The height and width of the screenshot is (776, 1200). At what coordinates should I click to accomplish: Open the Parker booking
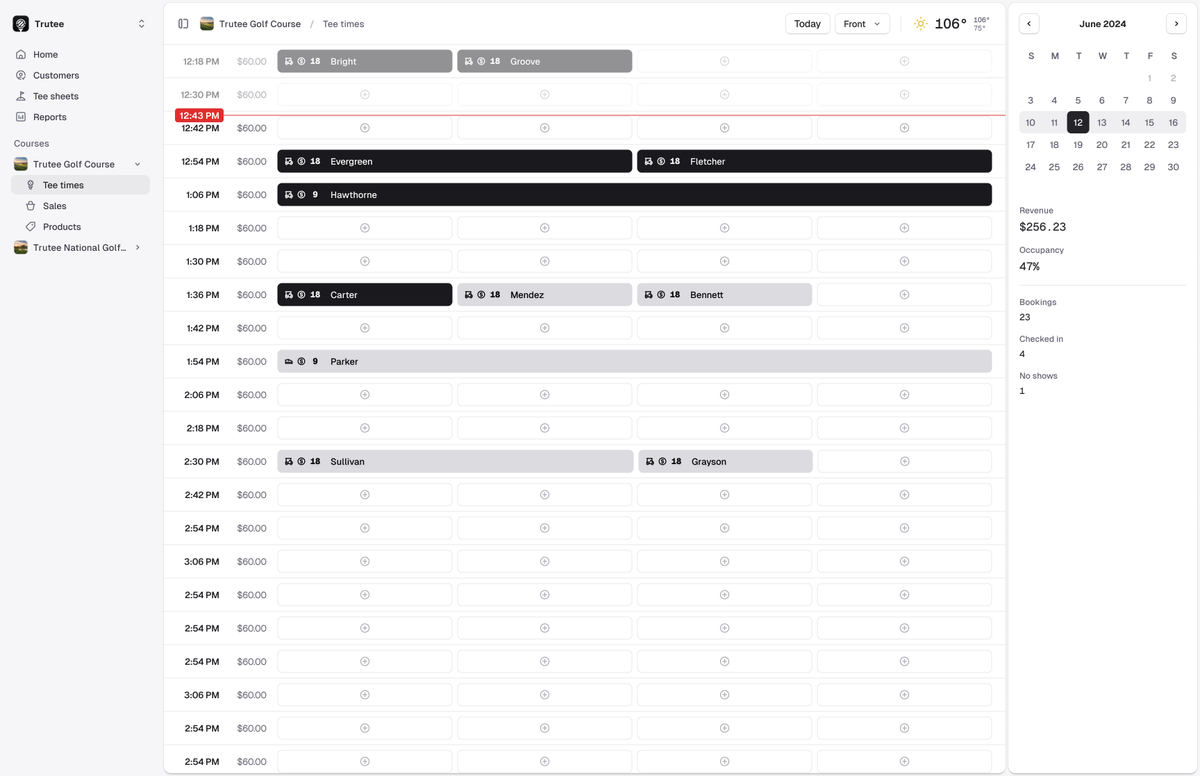(x=635, y=362)
